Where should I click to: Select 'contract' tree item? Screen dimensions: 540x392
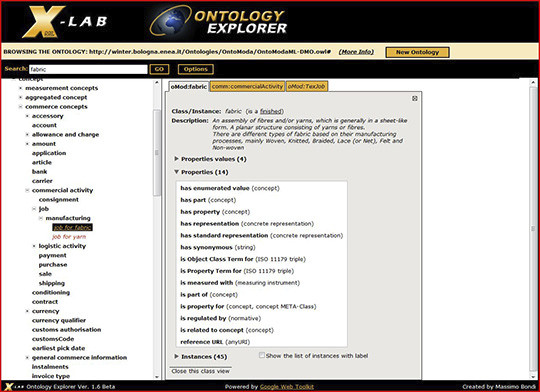click(x=45, y=302)
